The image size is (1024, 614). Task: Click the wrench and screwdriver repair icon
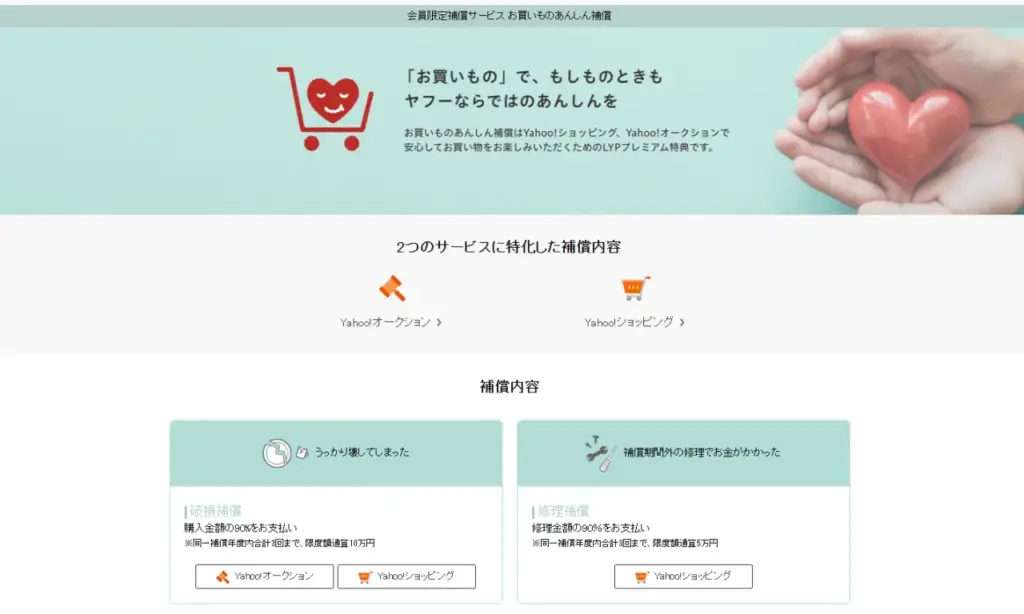click(600, 453)
